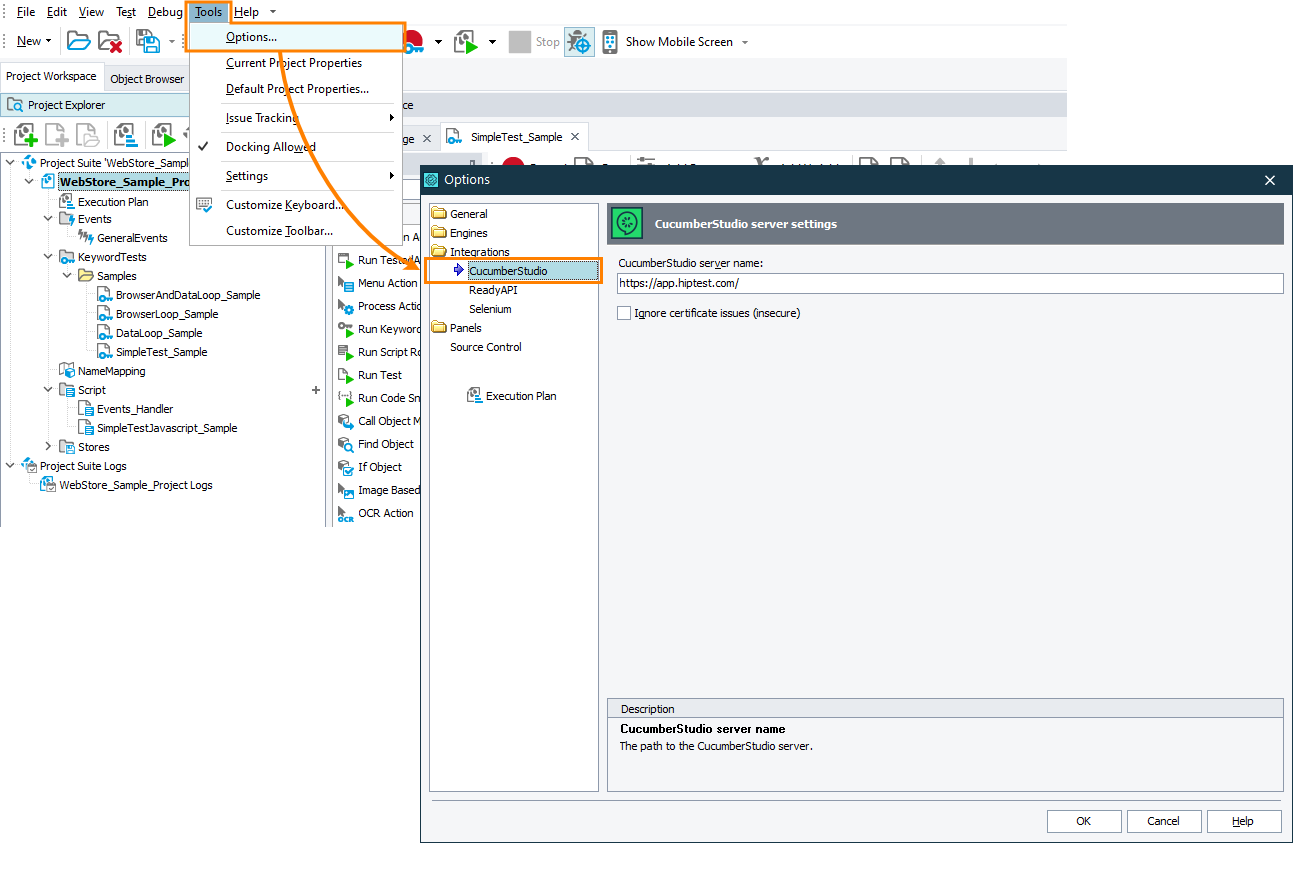Toggle the Object Spy bug-target icon
1293x878 pixels.
tap(579, 42)
